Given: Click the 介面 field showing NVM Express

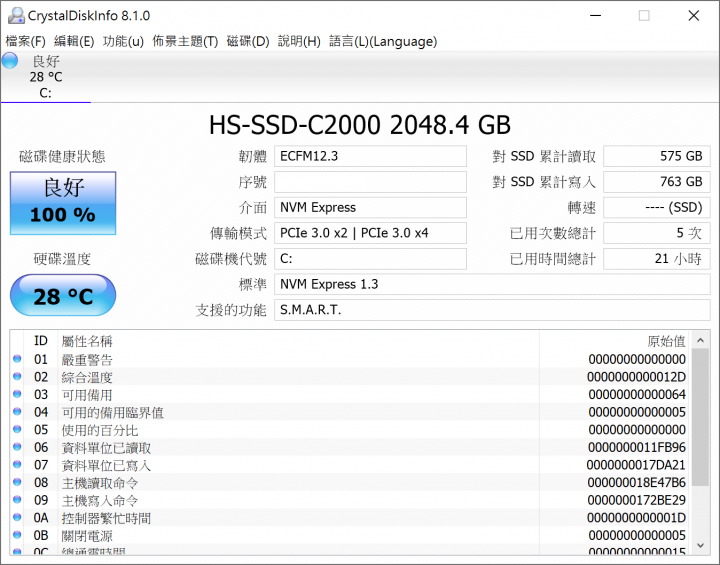Looking at the screenshot, I should [370, 208].
